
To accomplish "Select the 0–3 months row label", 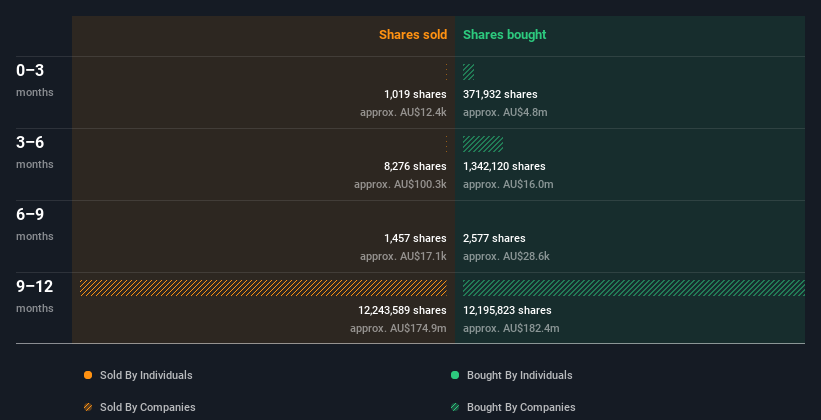I will point(35,80).
